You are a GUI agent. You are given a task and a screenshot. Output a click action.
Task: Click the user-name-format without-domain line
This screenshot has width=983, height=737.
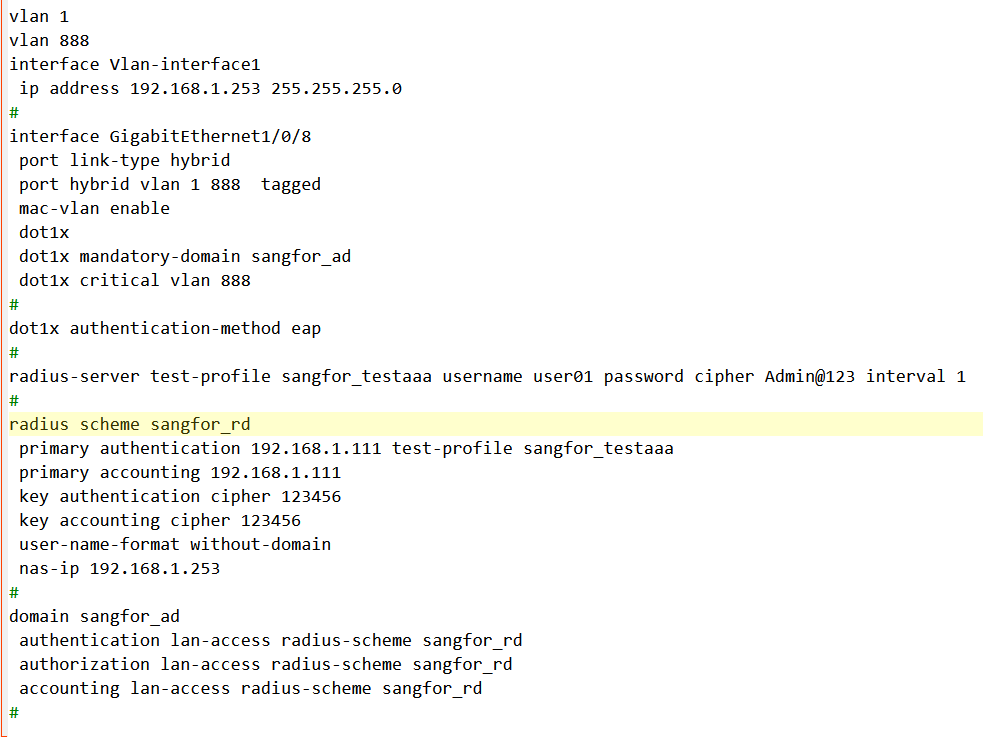pos(175,544)
